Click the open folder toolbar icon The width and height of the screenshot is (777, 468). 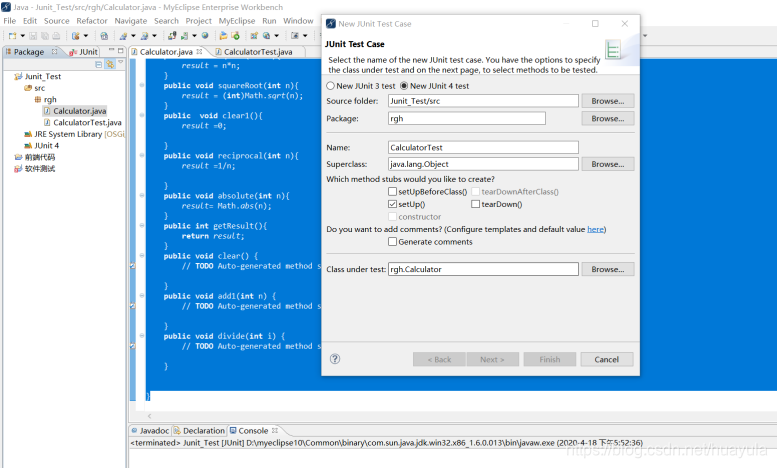pyautogui.click(x=223, y=36)
